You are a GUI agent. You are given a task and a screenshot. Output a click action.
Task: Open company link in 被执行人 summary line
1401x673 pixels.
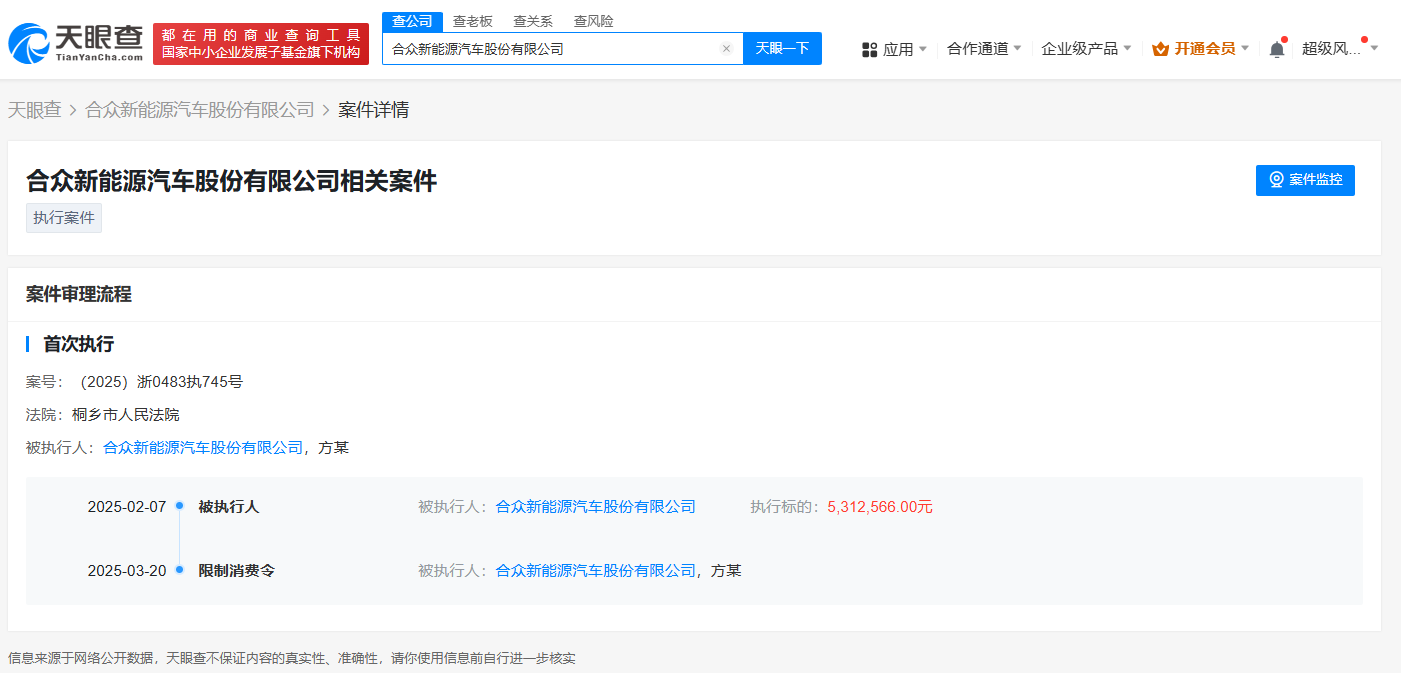coord(203,447)
